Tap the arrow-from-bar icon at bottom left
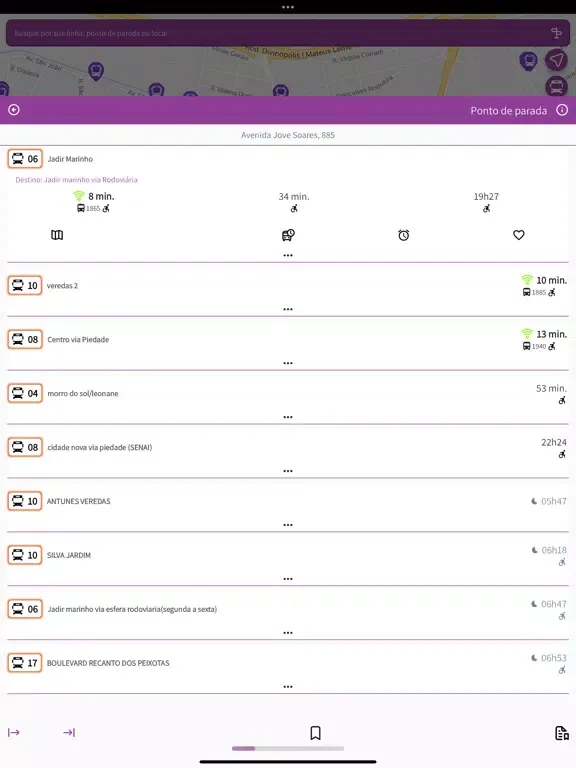576x768 pixels. click(x=14, y=732)
